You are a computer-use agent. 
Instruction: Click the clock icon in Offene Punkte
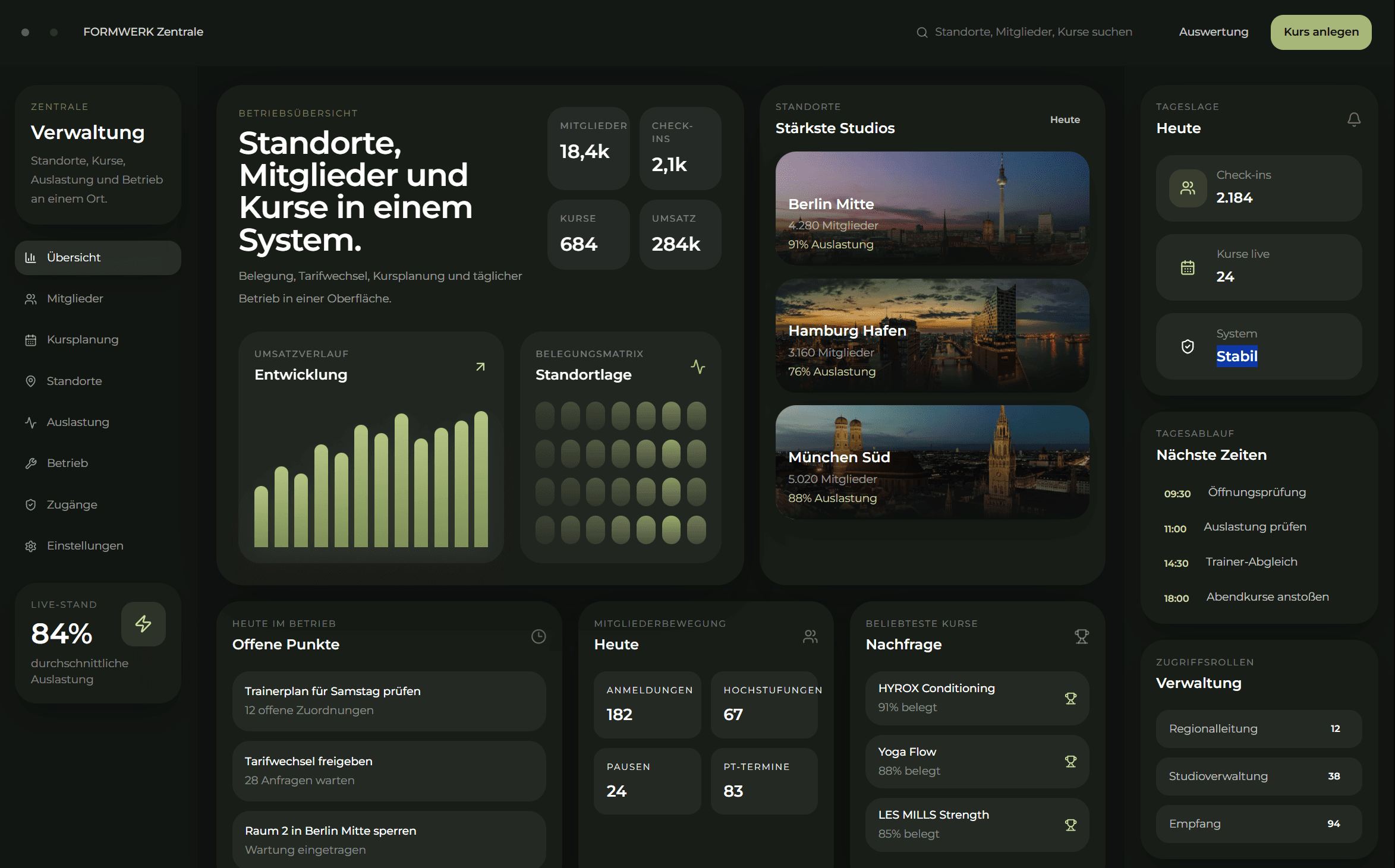coord(539,636)
